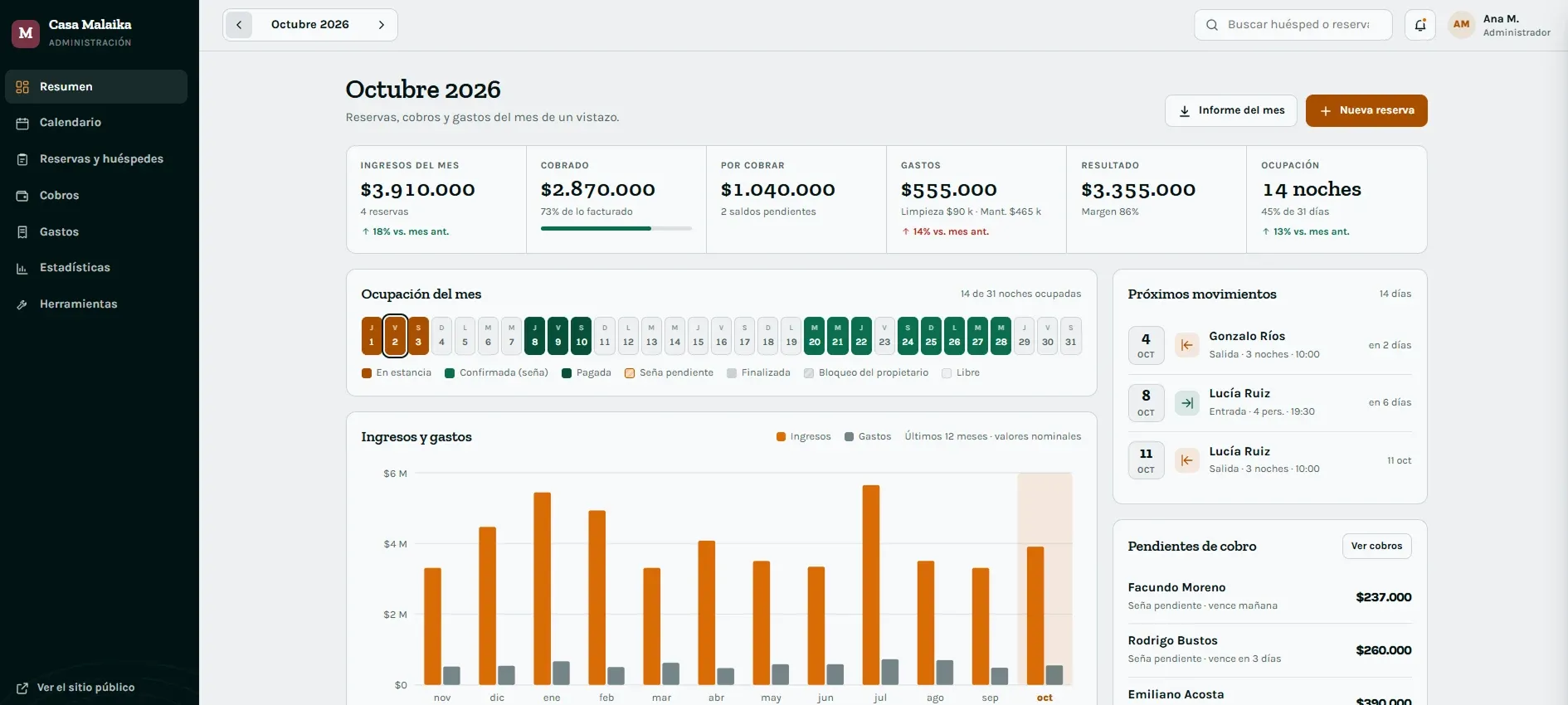Click the Calendario calendar icon
Viewport: 1568px width, 705px height.
(x=22, y=123)
